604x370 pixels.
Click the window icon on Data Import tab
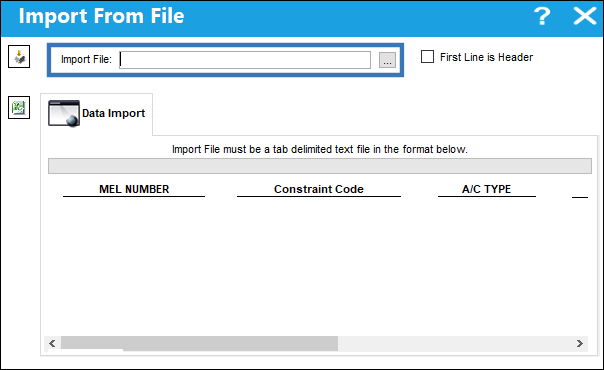[x=64, y=113]
